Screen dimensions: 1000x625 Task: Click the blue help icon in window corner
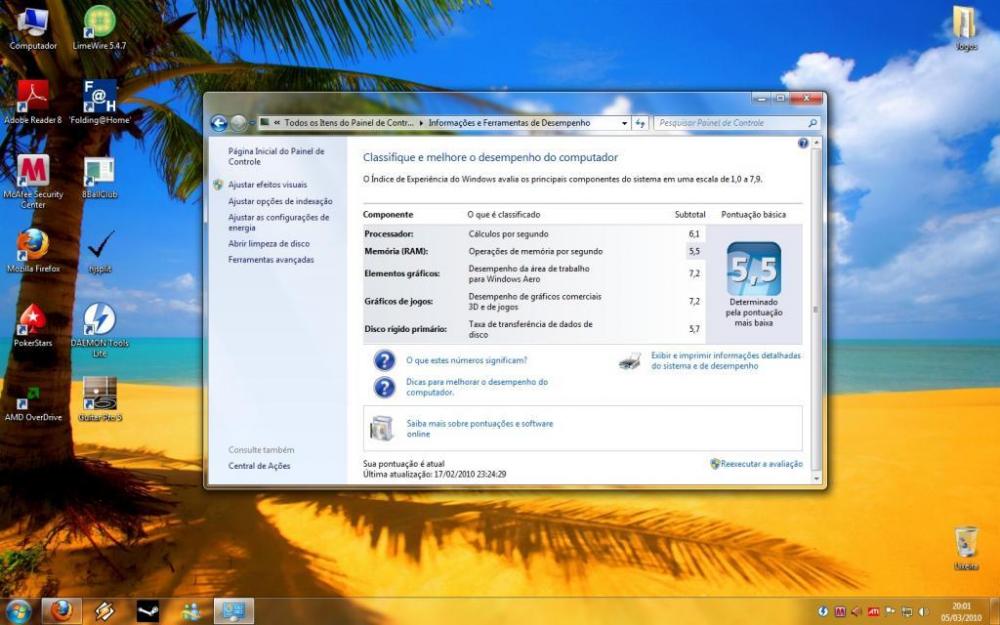point(803,144)
